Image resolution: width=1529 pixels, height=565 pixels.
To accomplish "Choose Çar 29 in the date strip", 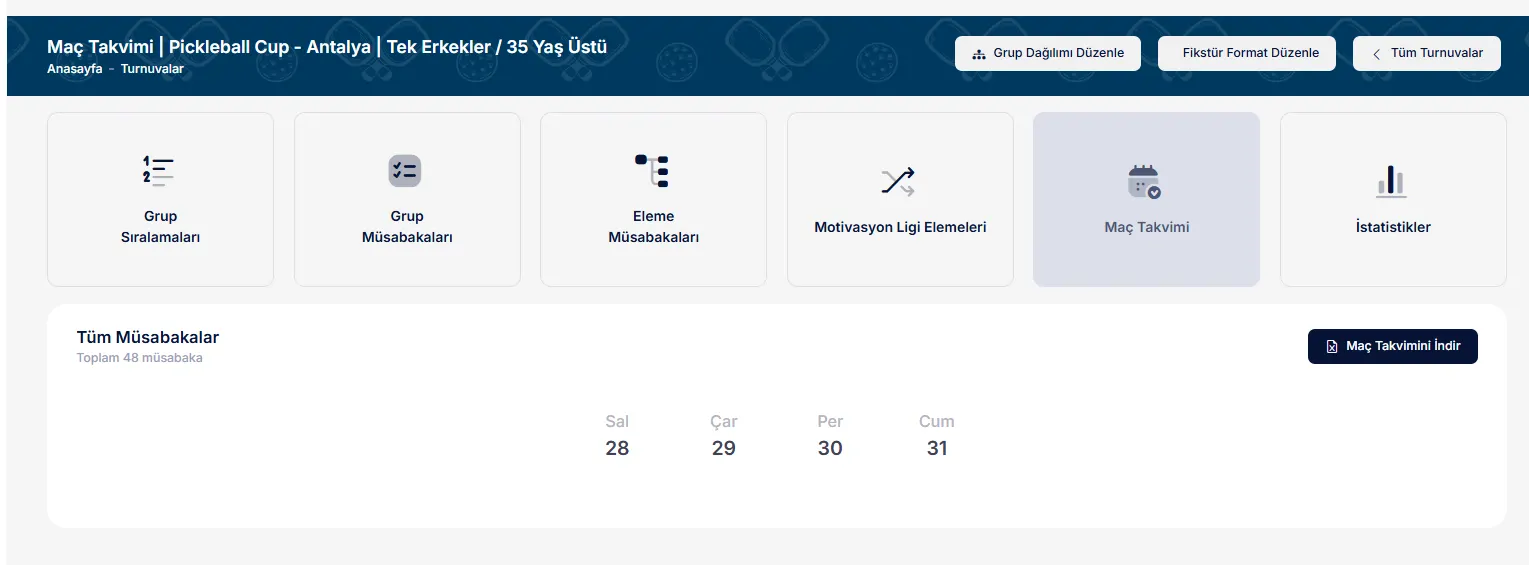I will (x=724, y=436).
